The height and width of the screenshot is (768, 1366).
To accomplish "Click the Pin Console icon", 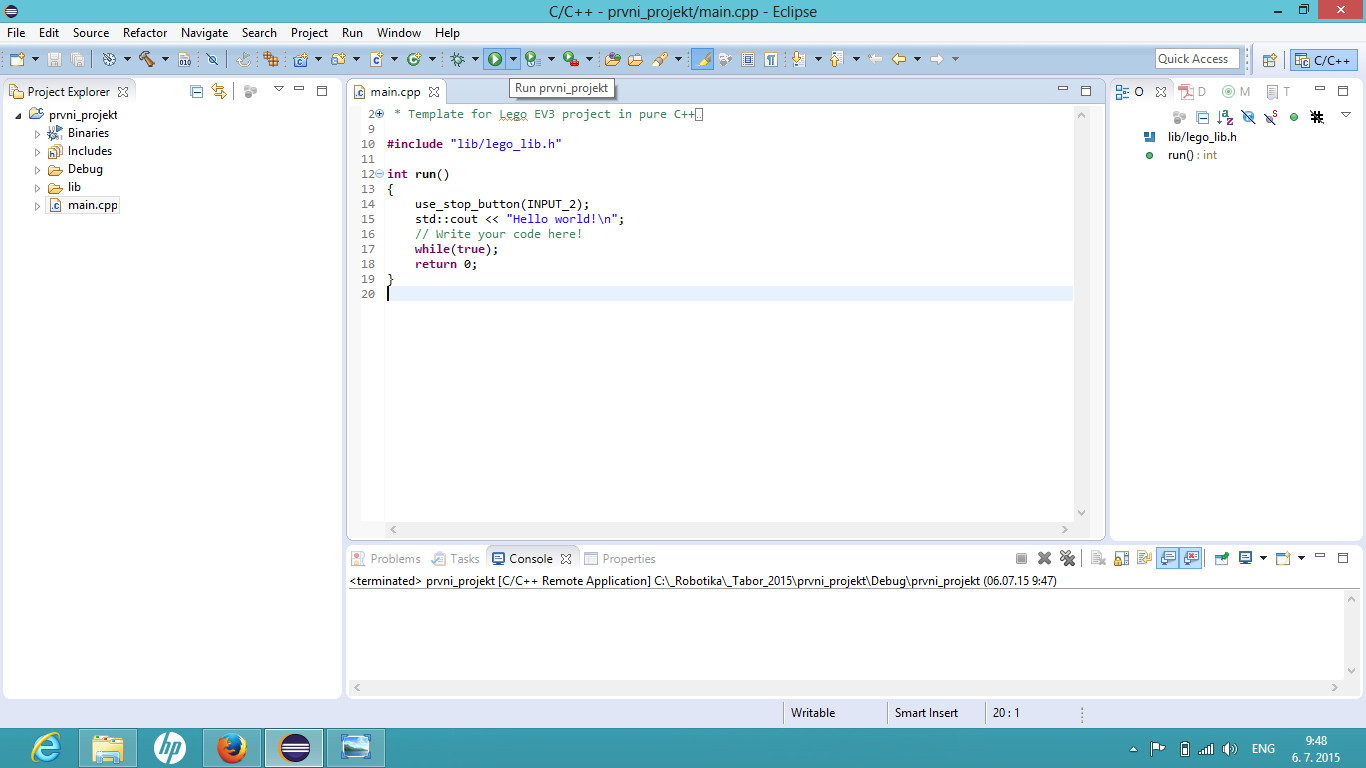I will point(1221,559).
